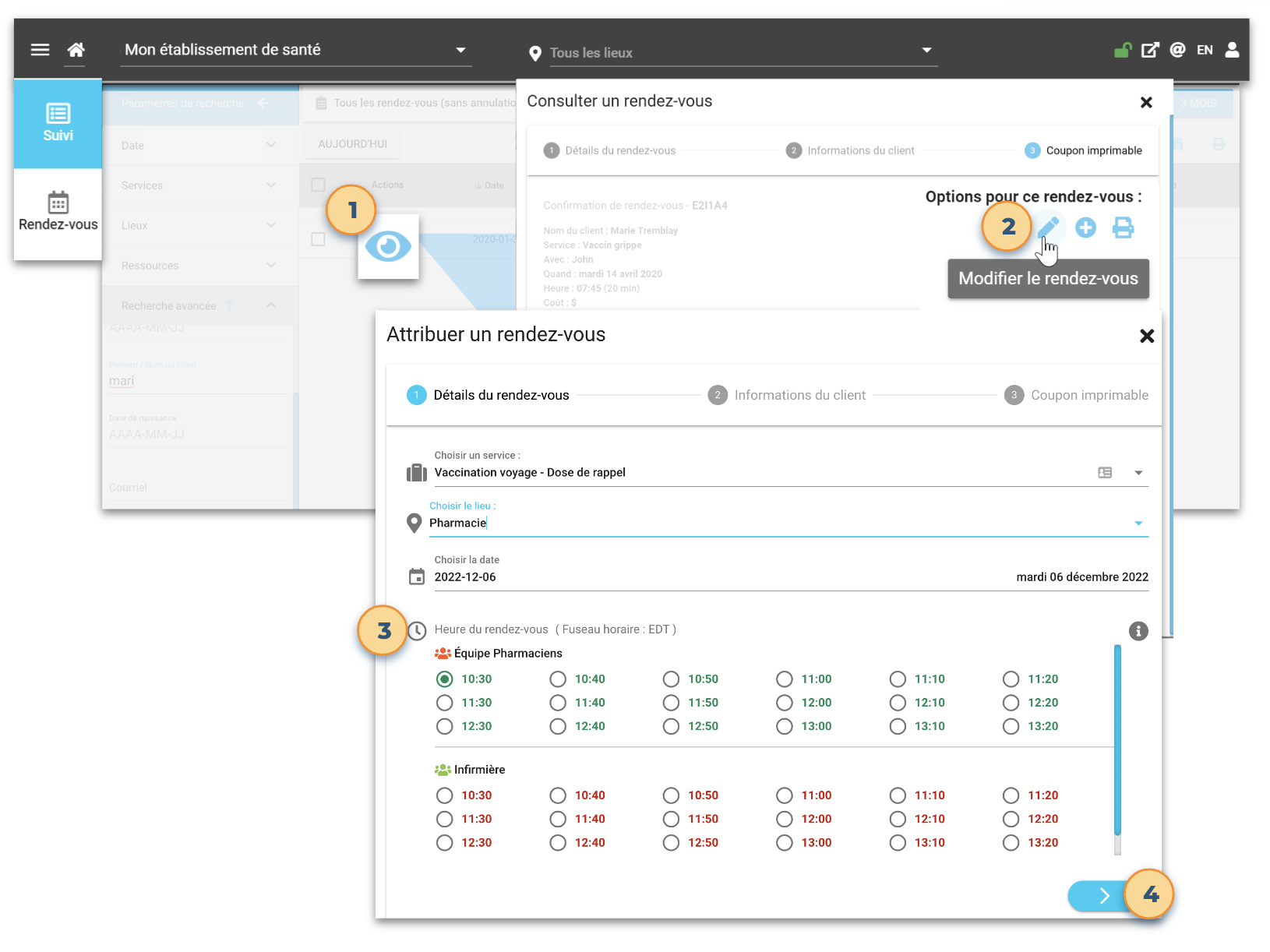1270x952 pixels.
Task: Select the 10:30 slot for Équipe Pharmaciens
Action: (x=444, y=679)
